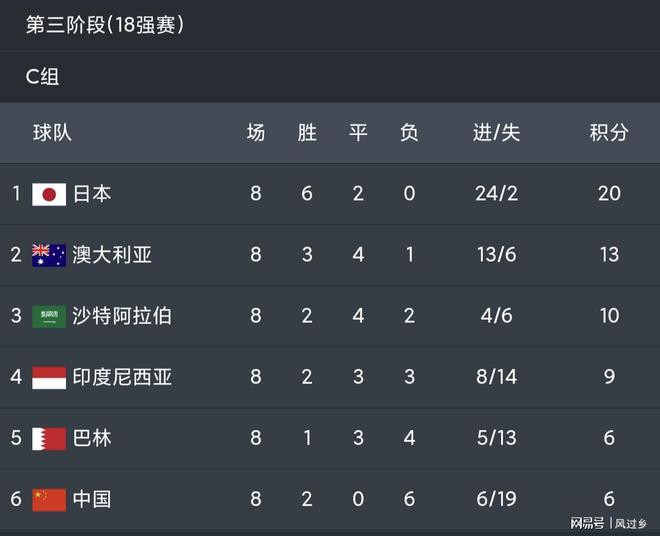The height and width of the screenshot is (536, 660).
Task: Click the Australia flag icon
Action: point(49,255)
